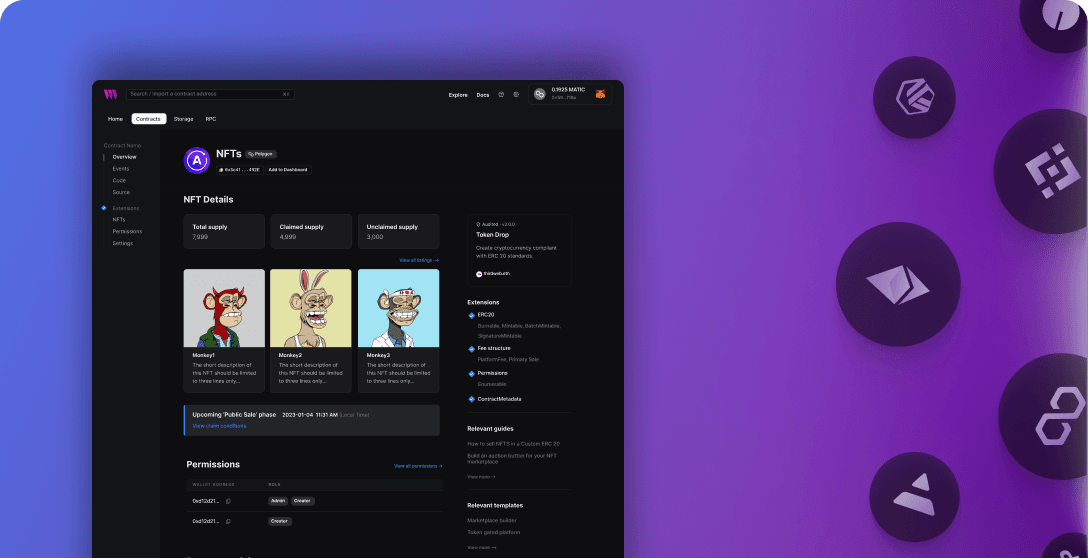Click the MetaMask fox wallet icon

click(600, 94)
